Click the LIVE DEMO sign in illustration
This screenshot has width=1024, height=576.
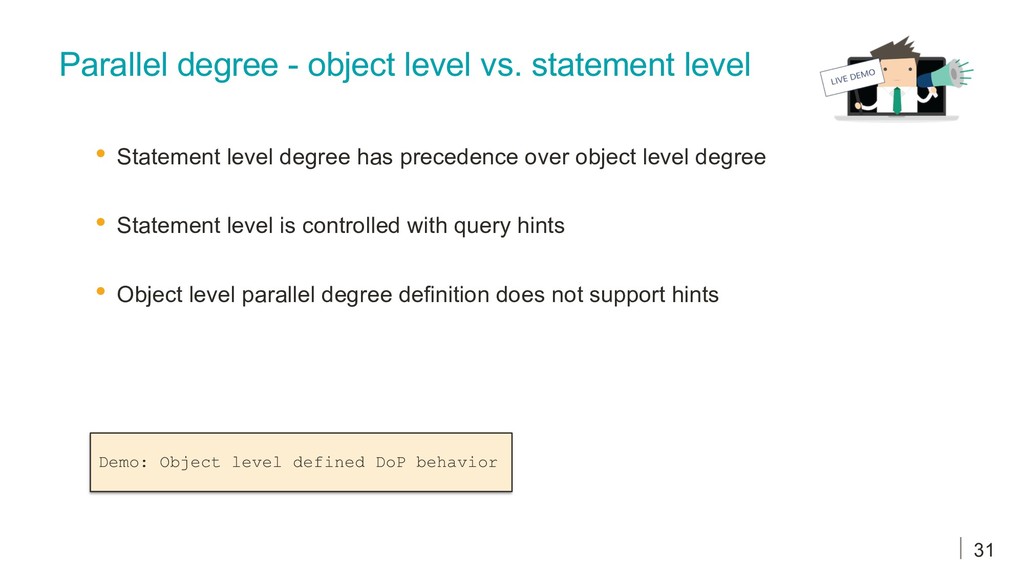tap(852, 78)
